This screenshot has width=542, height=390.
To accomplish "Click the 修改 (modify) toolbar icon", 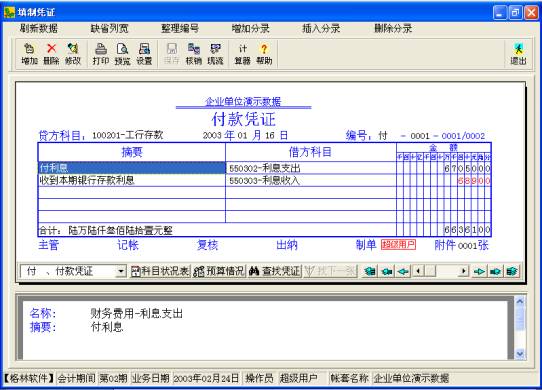I will tap(73, 54).
